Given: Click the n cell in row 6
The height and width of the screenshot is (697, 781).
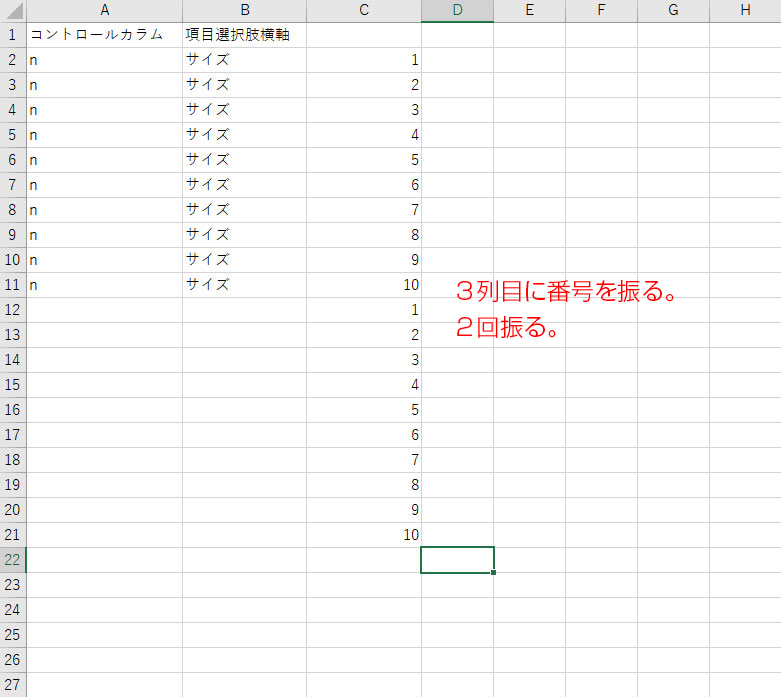Looking at the screenshot, I should 104,160.
